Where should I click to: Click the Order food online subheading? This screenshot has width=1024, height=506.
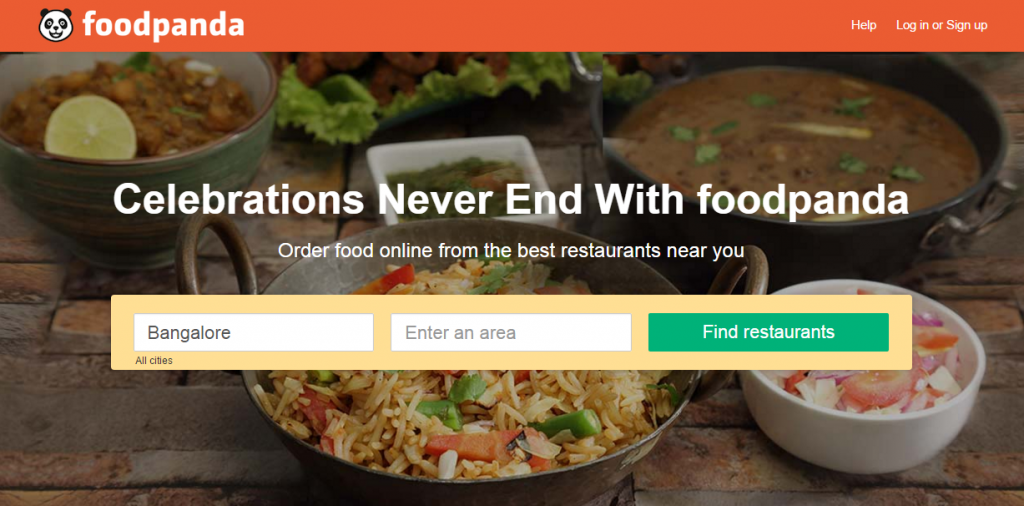coord(511,251)
